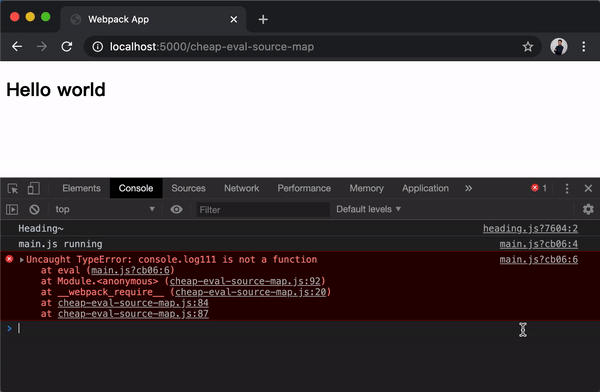600x392 pixels.
Task: Open the cheap-eval-source-map.js:87 link
Action: [133, 314]
